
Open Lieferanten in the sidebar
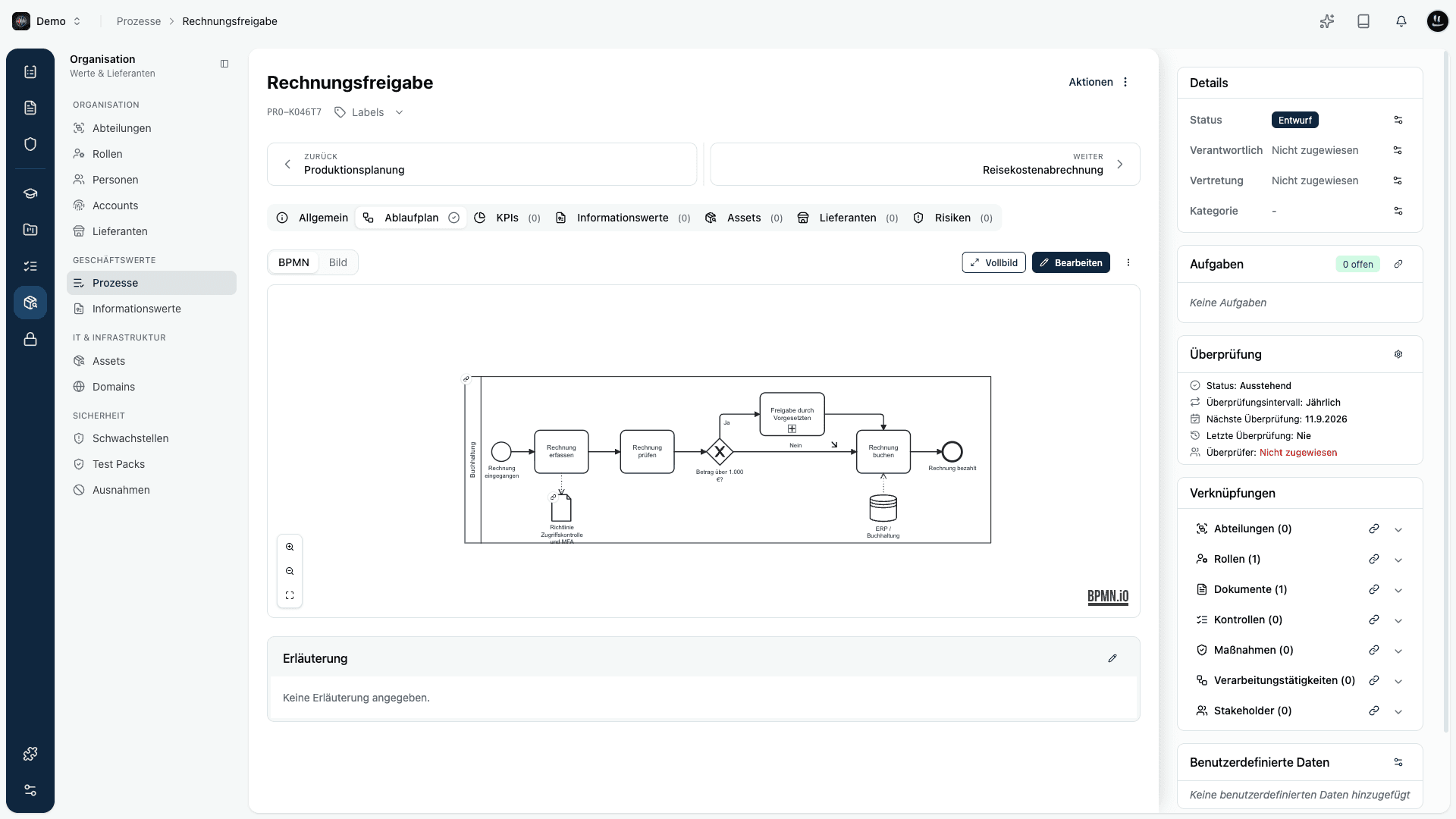[x=152, y=231]
